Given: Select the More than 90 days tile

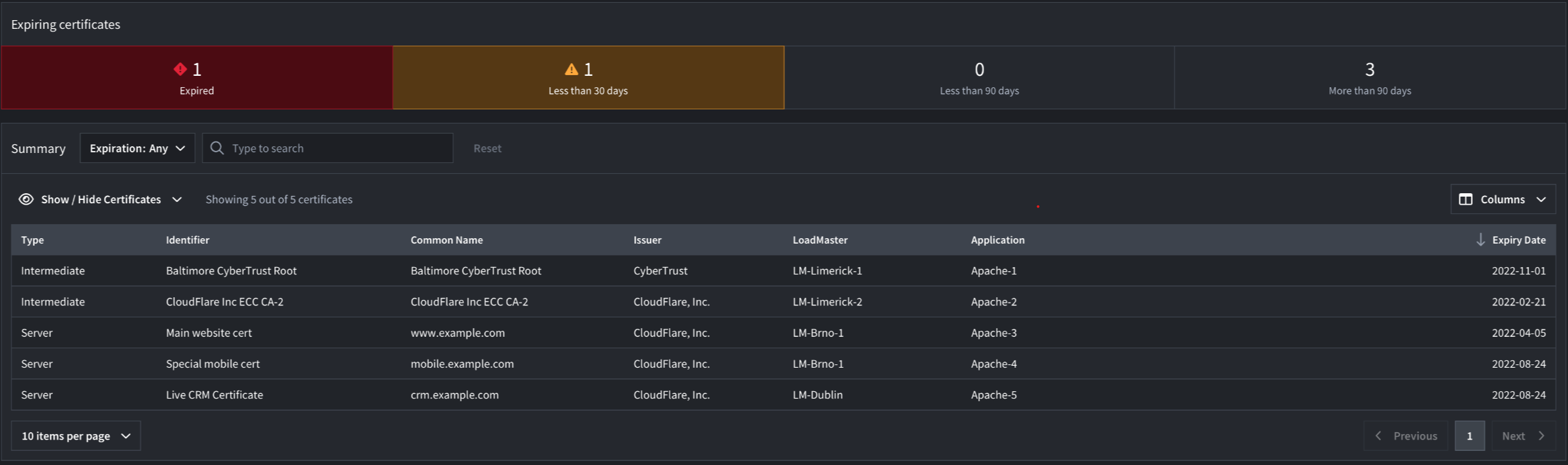Looking at the screenshot, I should click(1370, 78).
